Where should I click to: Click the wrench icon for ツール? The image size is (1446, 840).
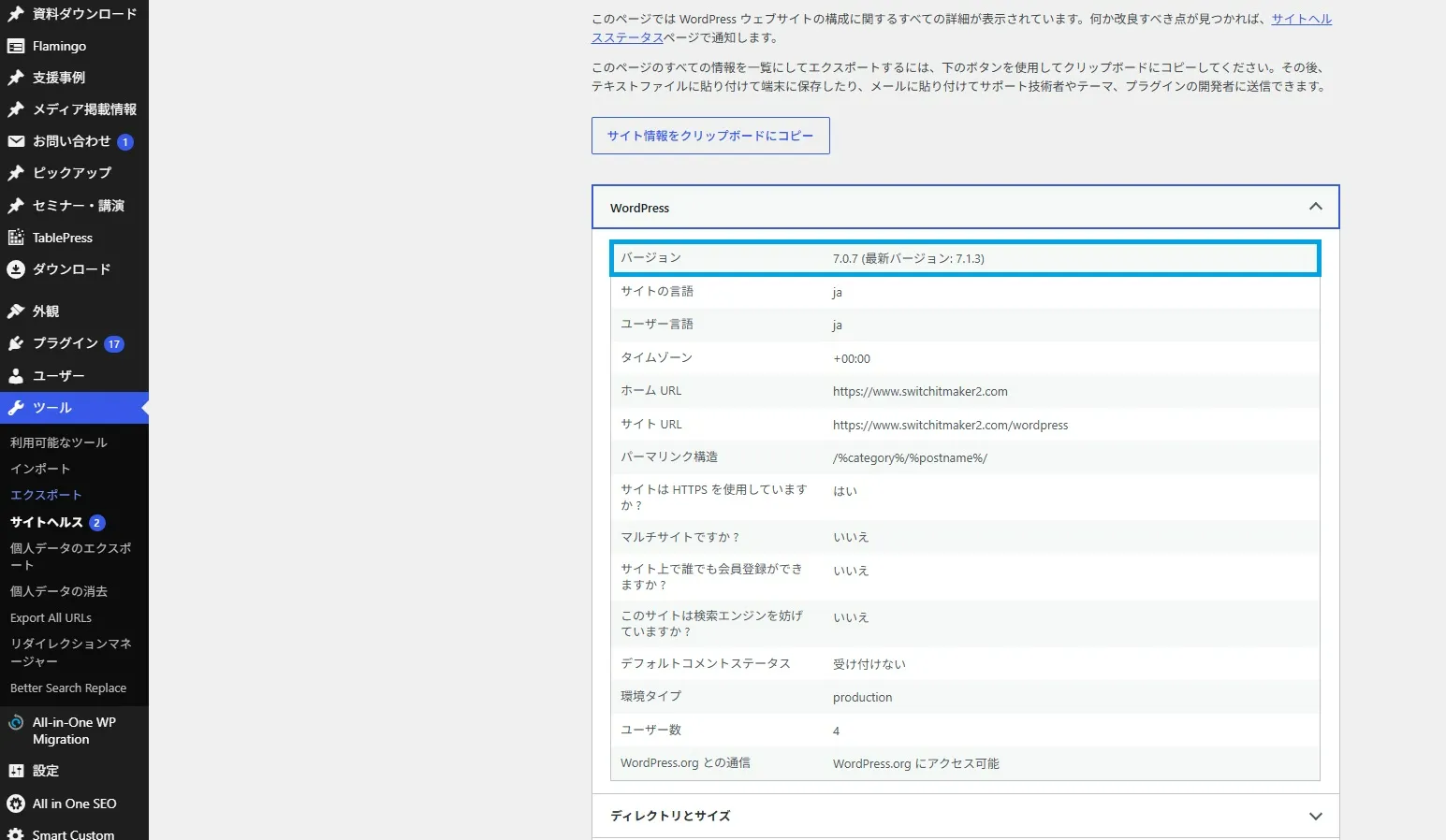[x=16, y=408]
